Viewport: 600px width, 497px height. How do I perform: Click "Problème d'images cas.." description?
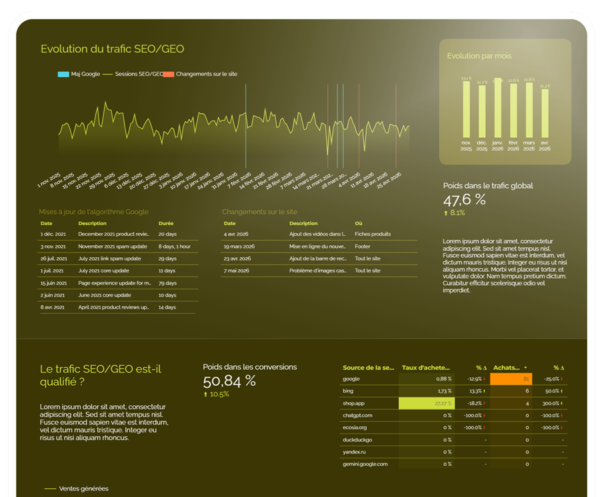318,271
